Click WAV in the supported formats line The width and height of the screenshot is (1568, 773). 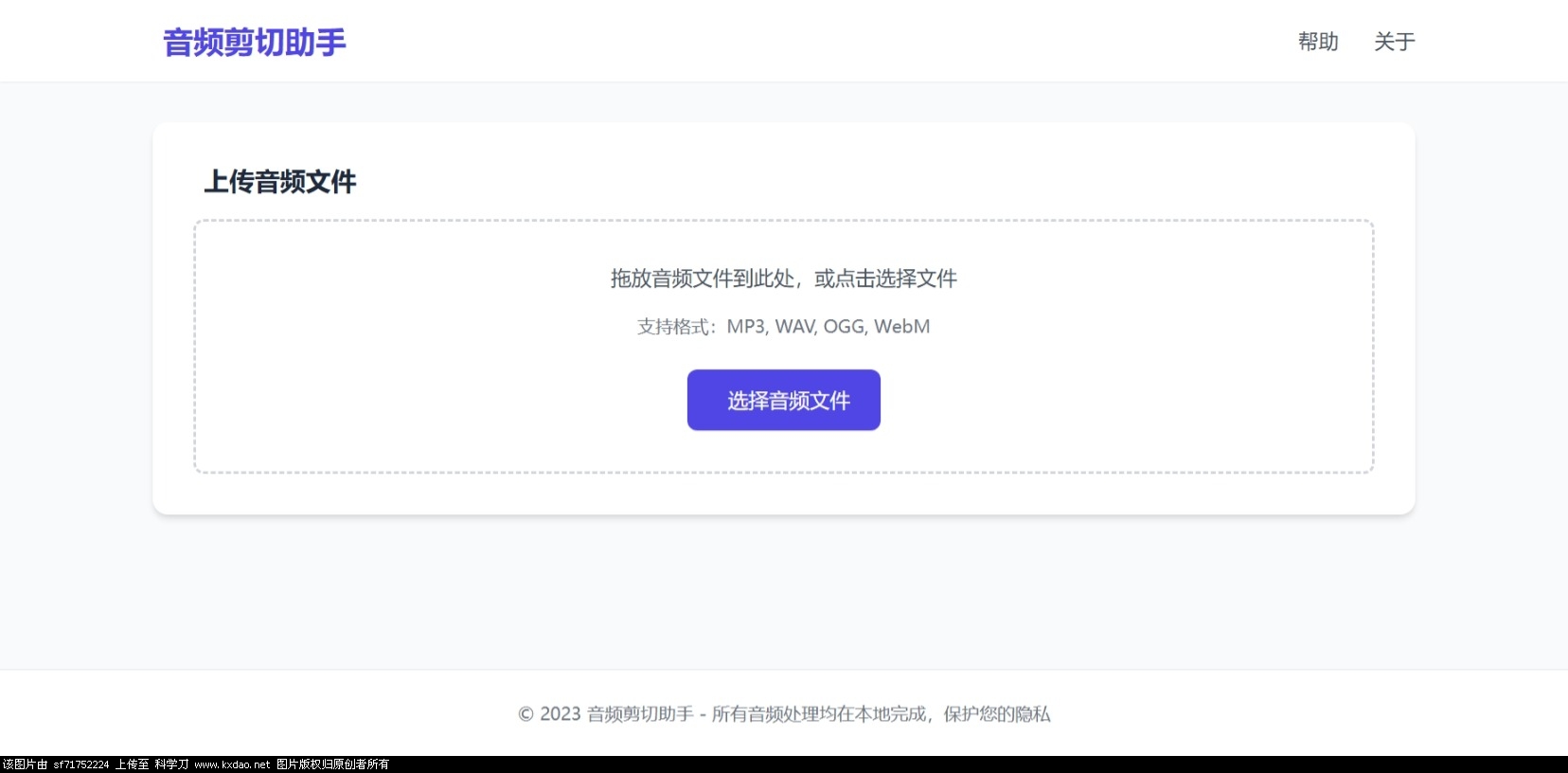(794, 327)
